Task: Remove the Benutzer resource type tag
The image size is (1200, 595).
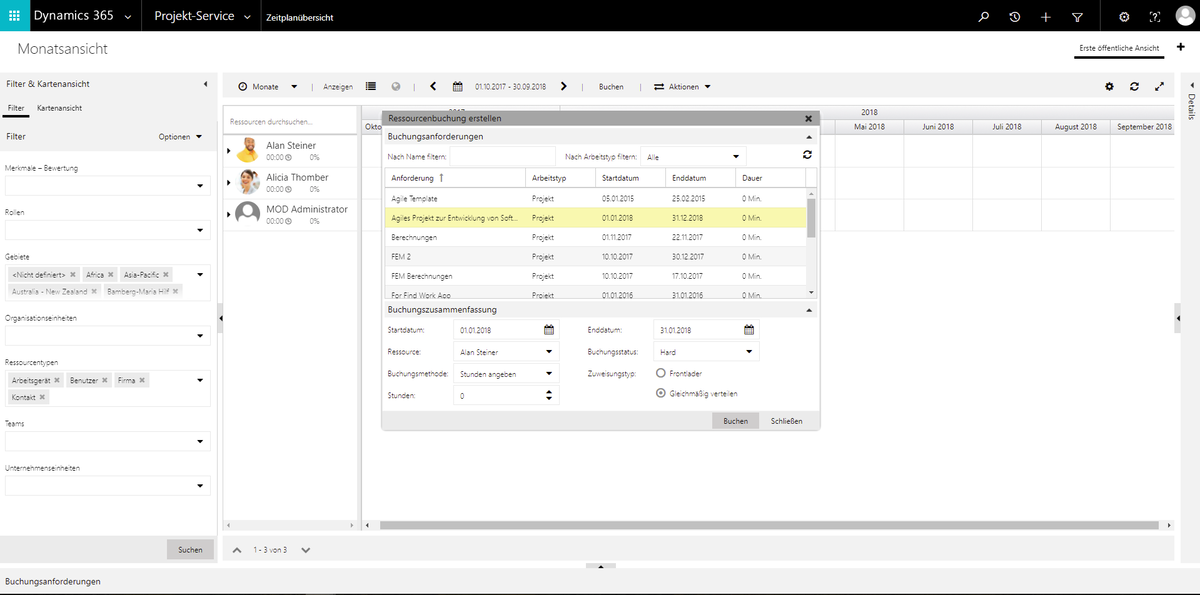Action: click(103, 380)
